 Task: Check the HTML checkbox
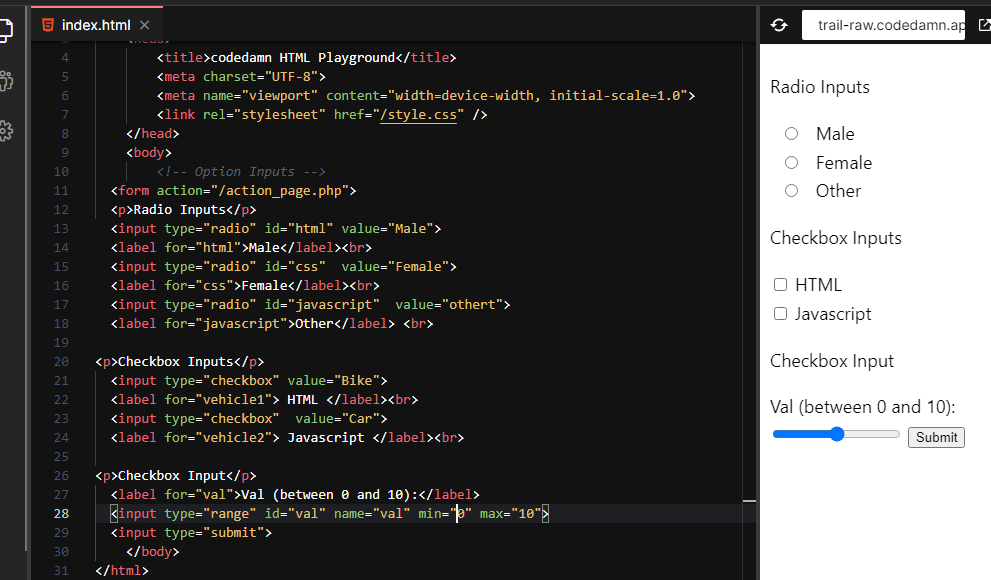pyautogui.click(x=781, y=285)
